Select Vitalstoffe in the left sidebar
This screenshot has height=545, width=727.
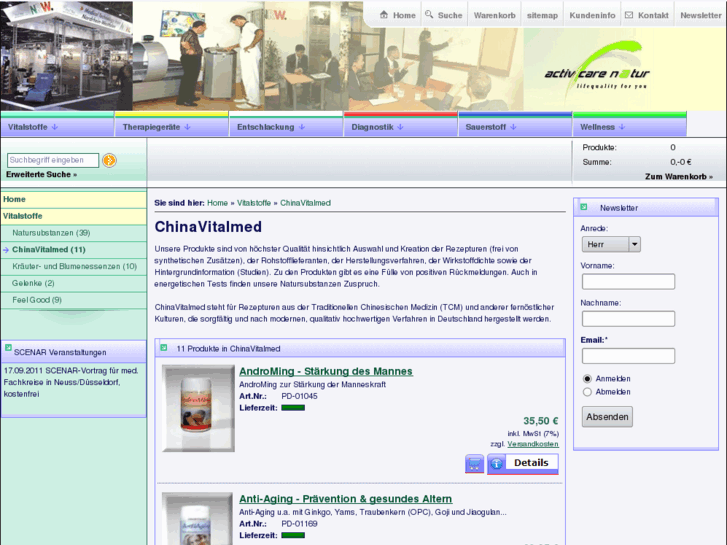click(x=74, y=216)
